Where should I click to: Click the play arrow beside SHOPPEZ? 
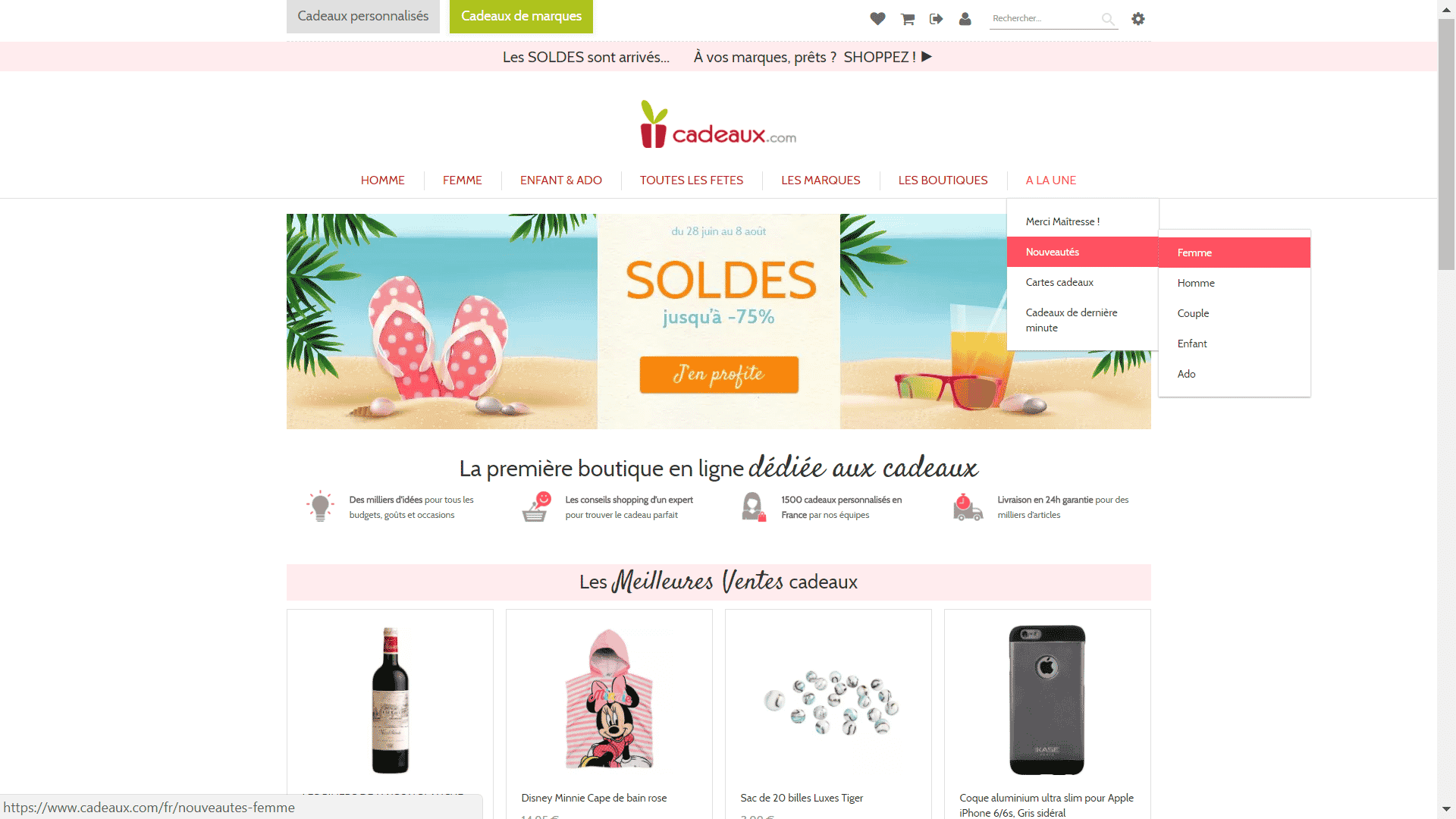(927, 57)
